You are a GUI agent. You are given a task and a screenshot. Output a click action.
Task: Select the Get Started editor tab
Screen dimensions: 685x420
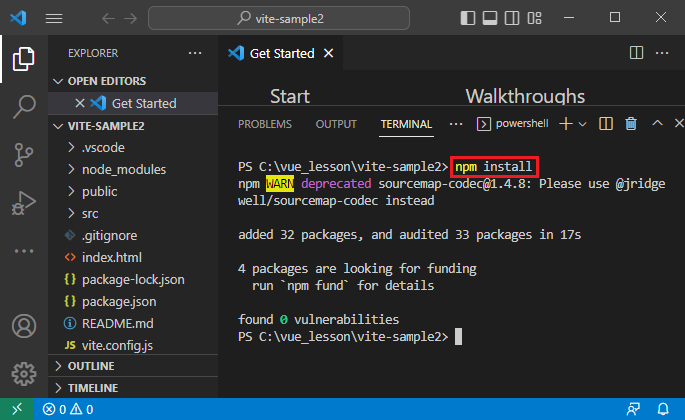coord(280,53)
